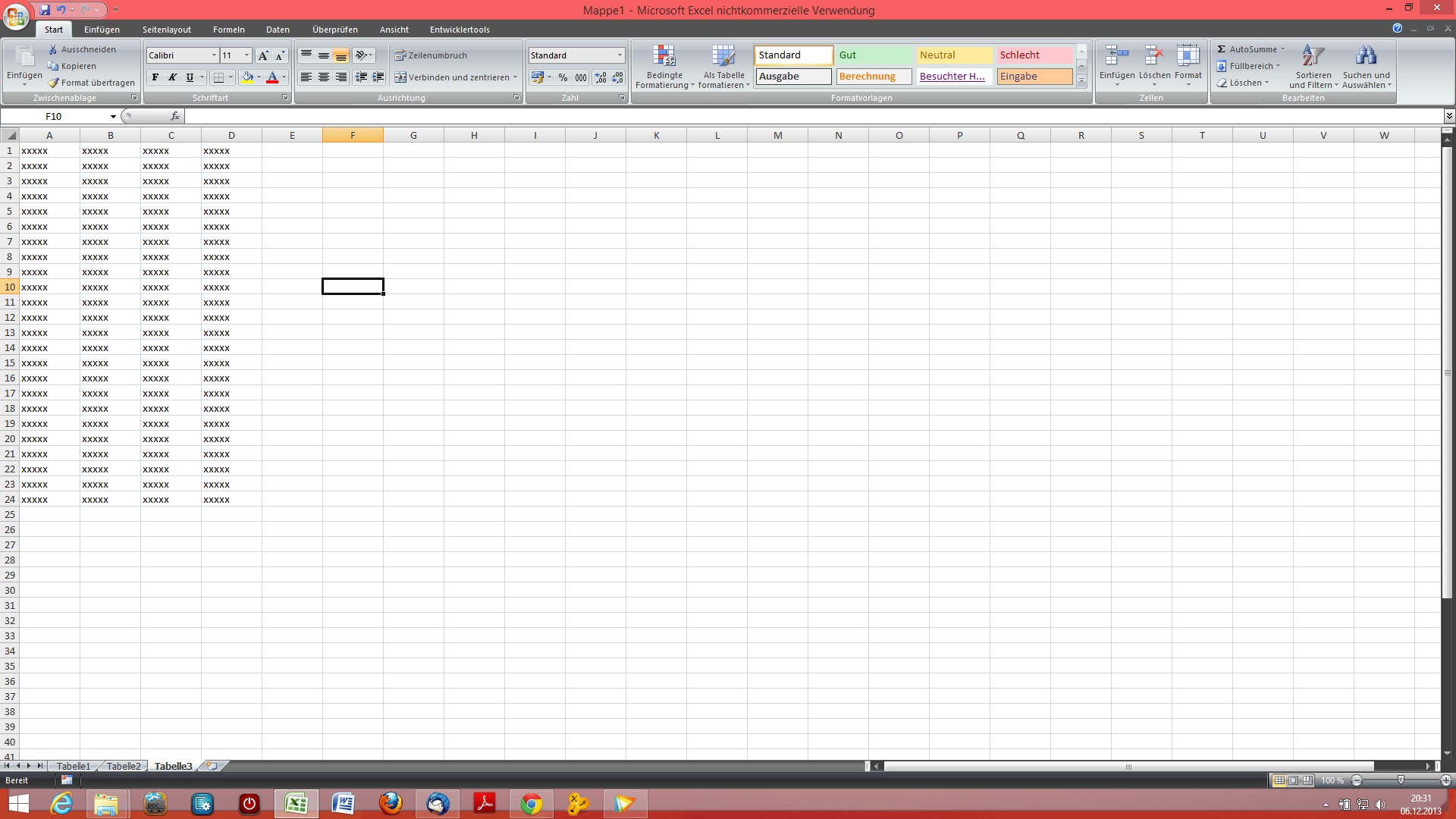Switch to sheet tab Tabelle1
1456x819 pixels.
[x=73, y=766]
